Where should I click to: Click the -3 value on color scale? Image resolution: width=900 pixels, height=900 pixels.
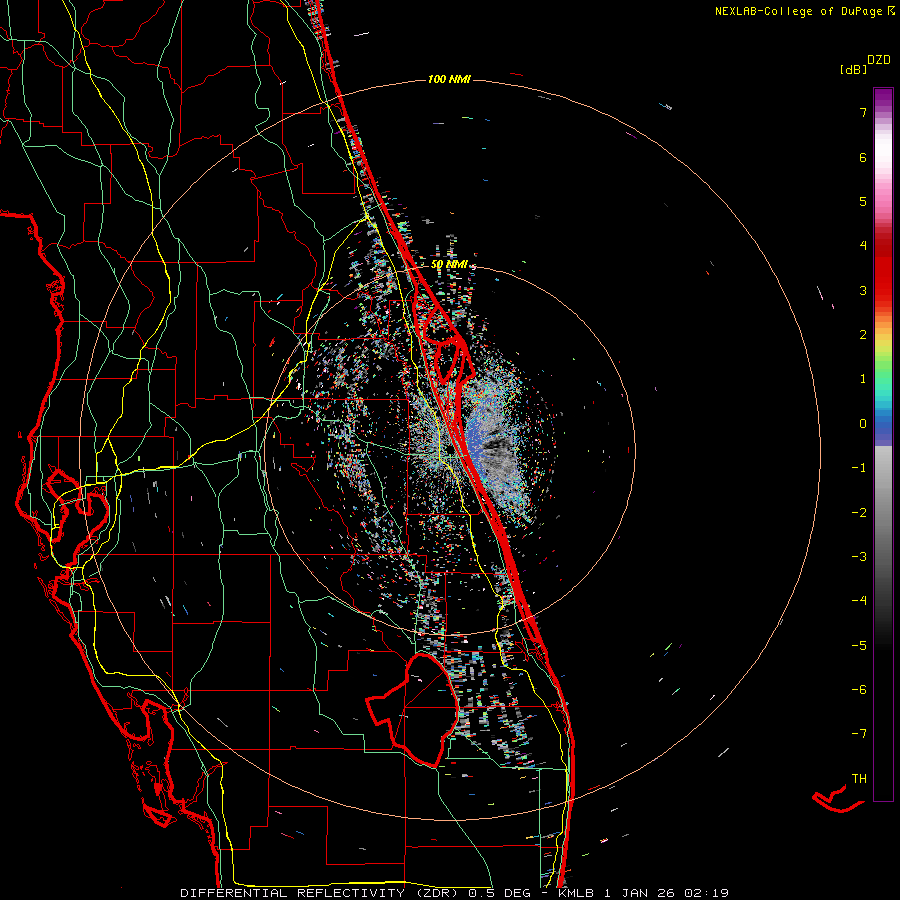(859, 557)
